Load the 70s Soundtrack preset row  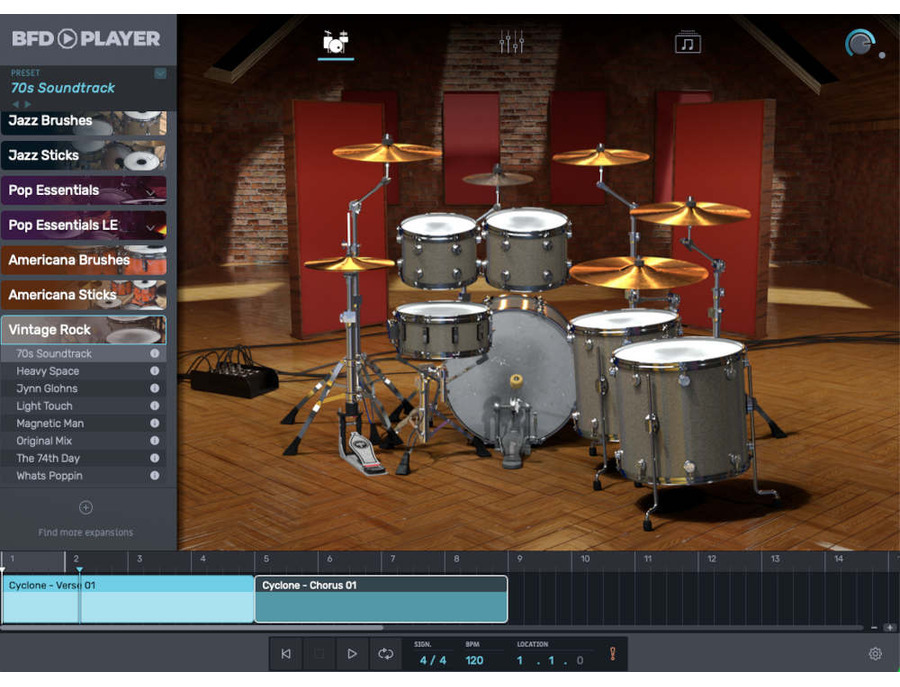pos(84,354)
